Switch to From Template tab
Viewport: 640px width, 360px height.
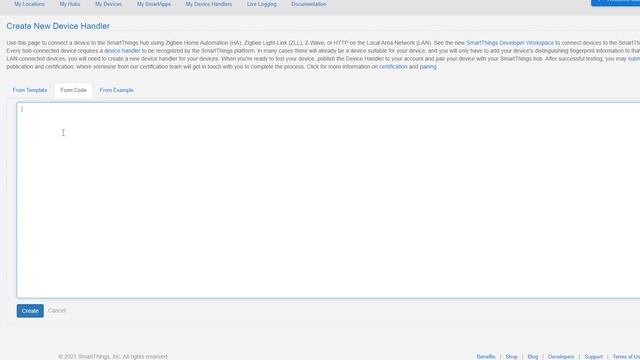tap(30, 90)
